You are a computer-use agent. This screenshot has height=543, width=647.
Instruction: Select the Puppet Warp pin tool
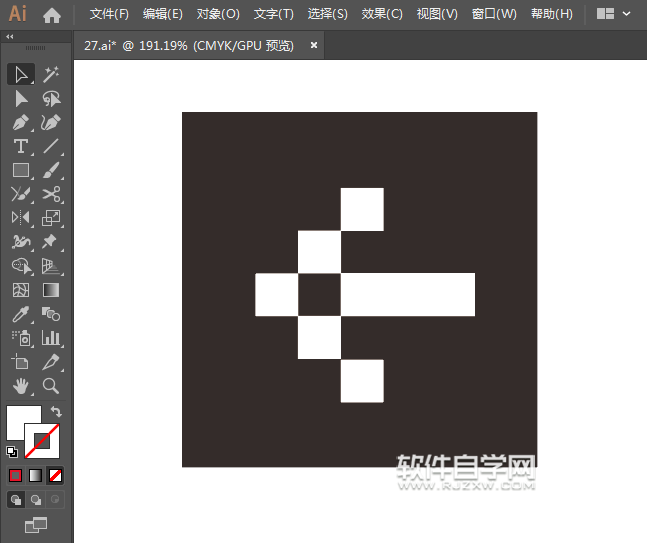tap(51, 242)
